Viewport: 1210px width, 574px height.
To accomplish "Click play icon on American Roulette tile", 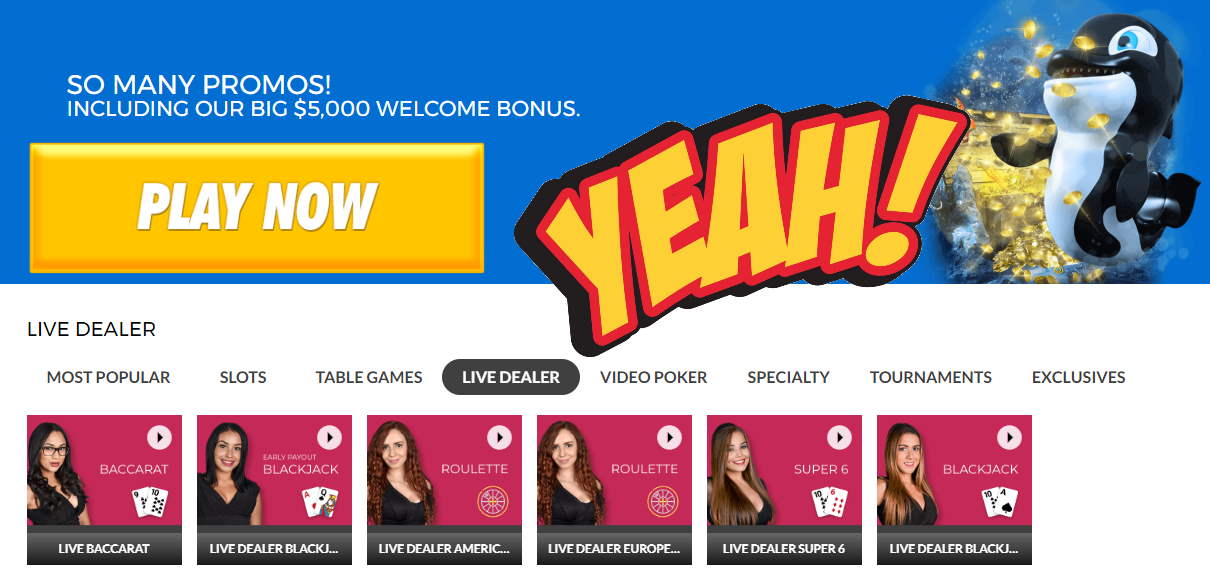I will click(x=499, y=437).
